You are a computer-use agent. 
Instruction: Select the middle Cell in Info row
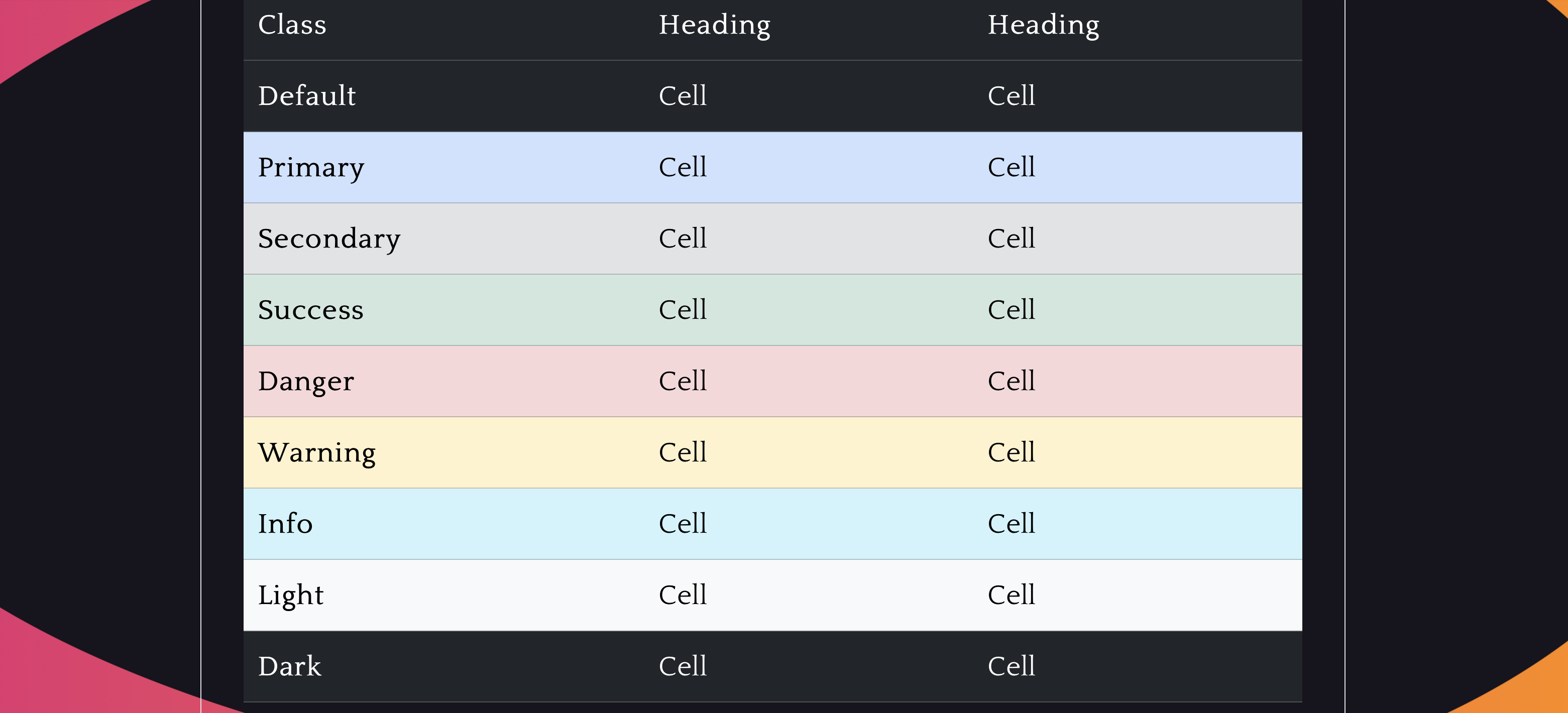(683, 524)
